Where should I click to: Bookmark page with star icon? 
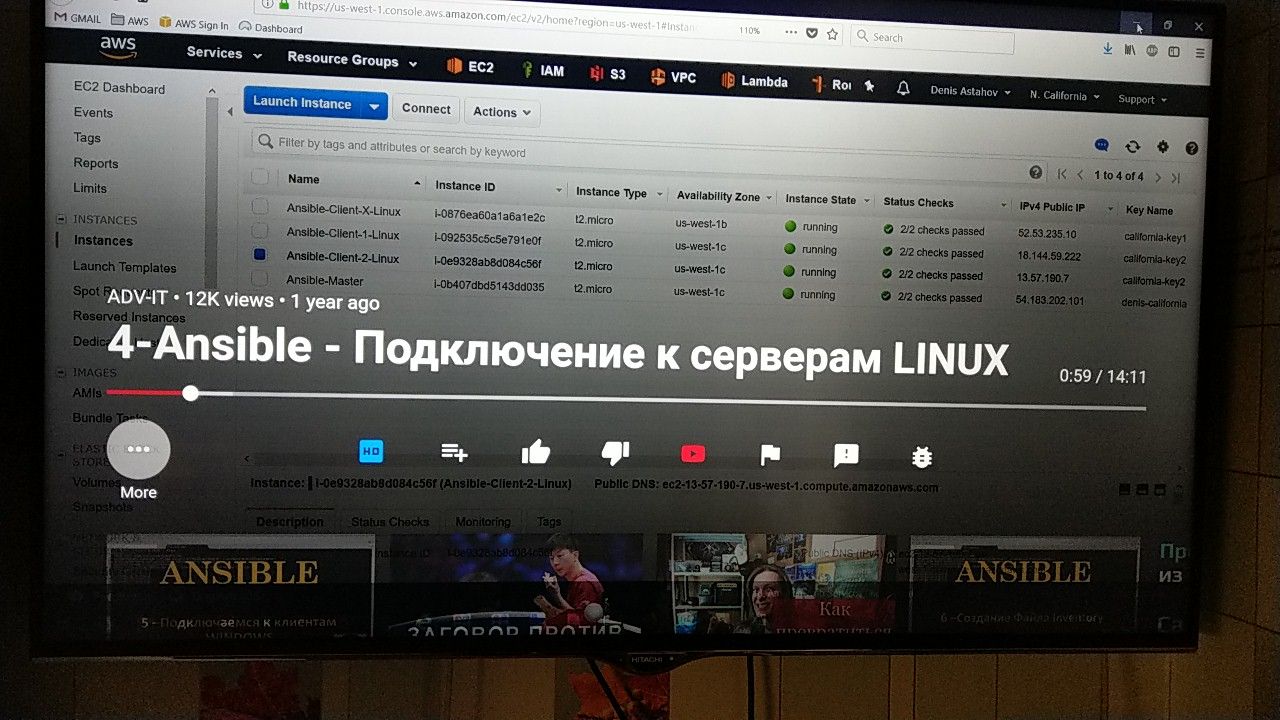pos(831,33)
